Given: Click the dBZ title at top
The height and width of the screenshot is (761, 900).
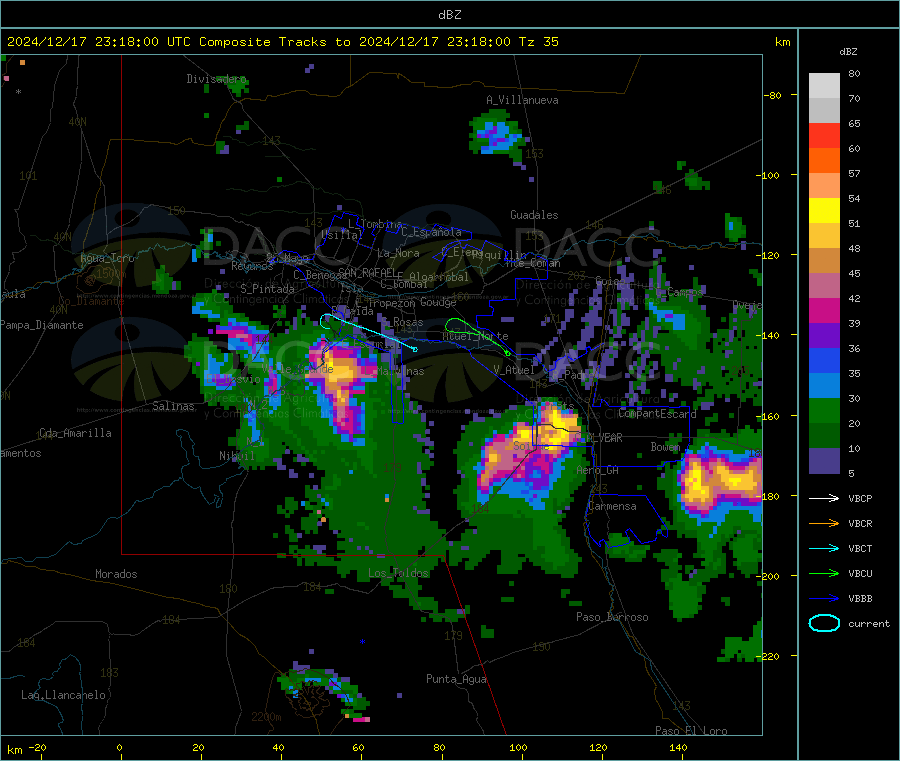Looking at the screenshot, I should (449, 15).
